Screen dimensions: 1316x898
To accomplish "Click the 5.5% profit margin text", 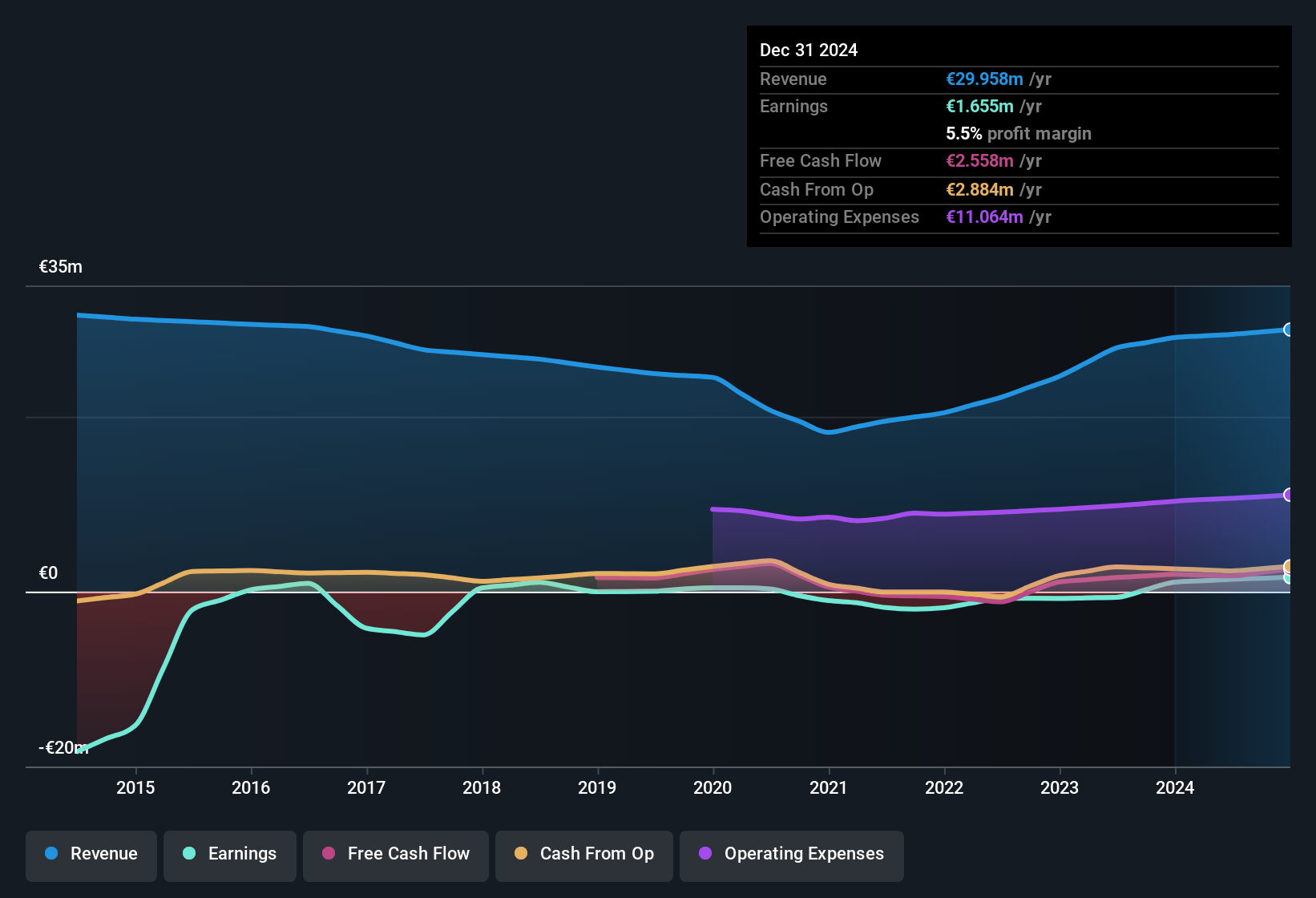I will 1019,133.
